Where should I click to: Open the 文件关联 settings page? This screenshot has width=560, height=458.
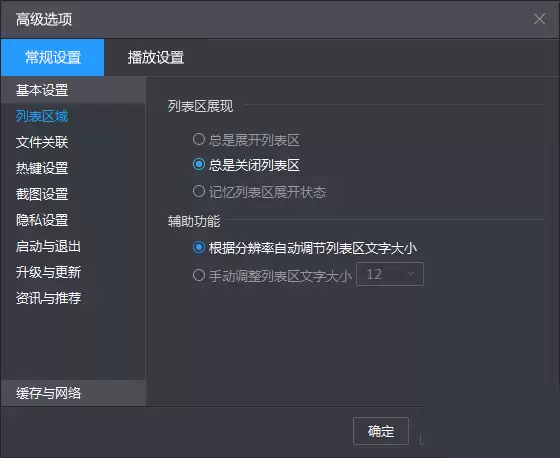(x=73, y=142)
